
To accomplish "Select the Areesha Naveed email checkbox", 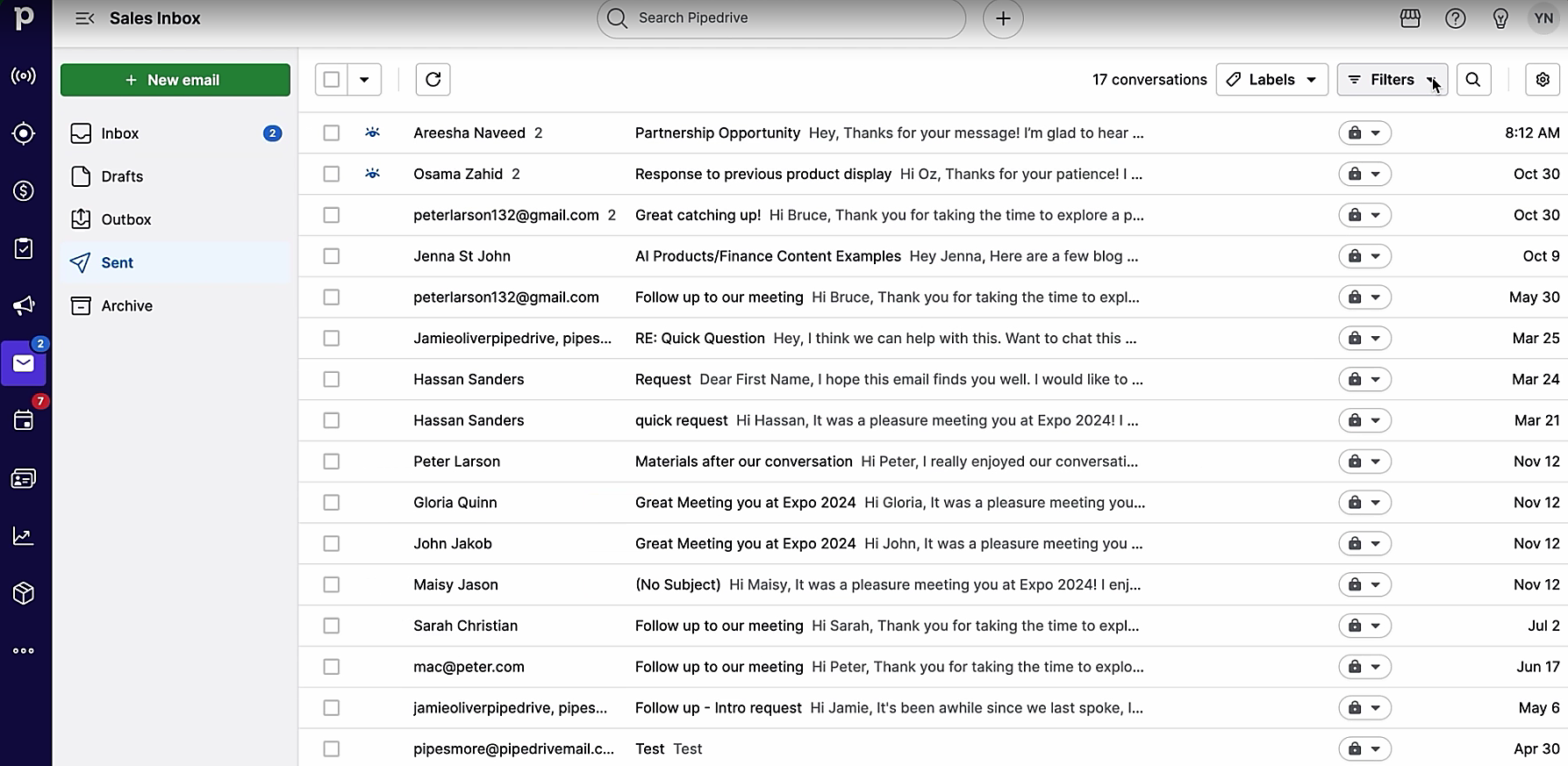I will coord(331,132).
